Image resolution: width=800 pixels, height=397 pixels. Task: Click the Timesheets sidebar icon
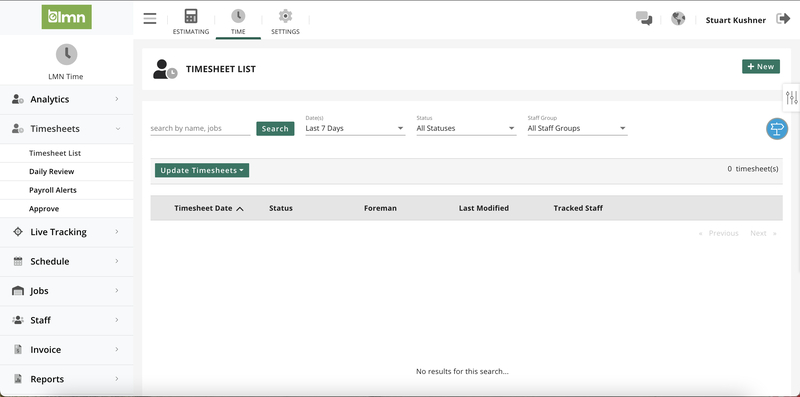tap(18, 129)
